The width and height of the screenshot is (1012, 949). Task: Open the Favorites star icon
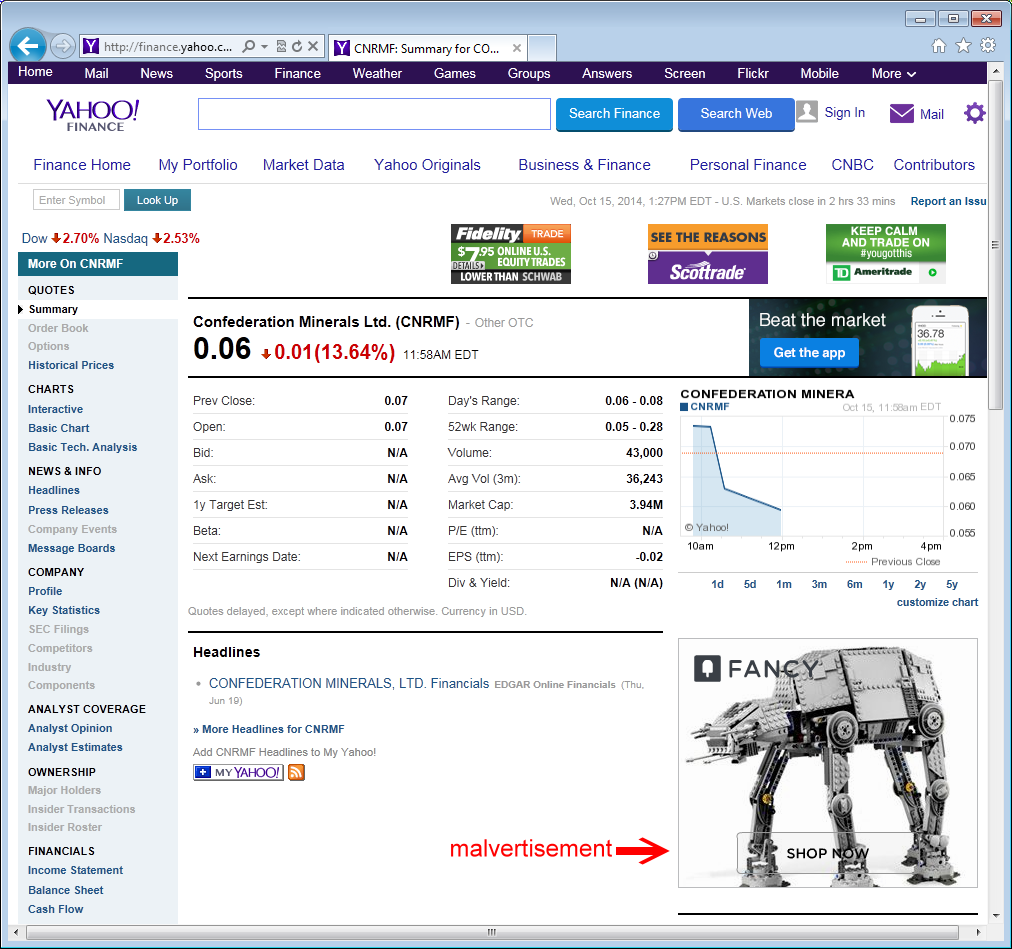(x=964, y=45)
